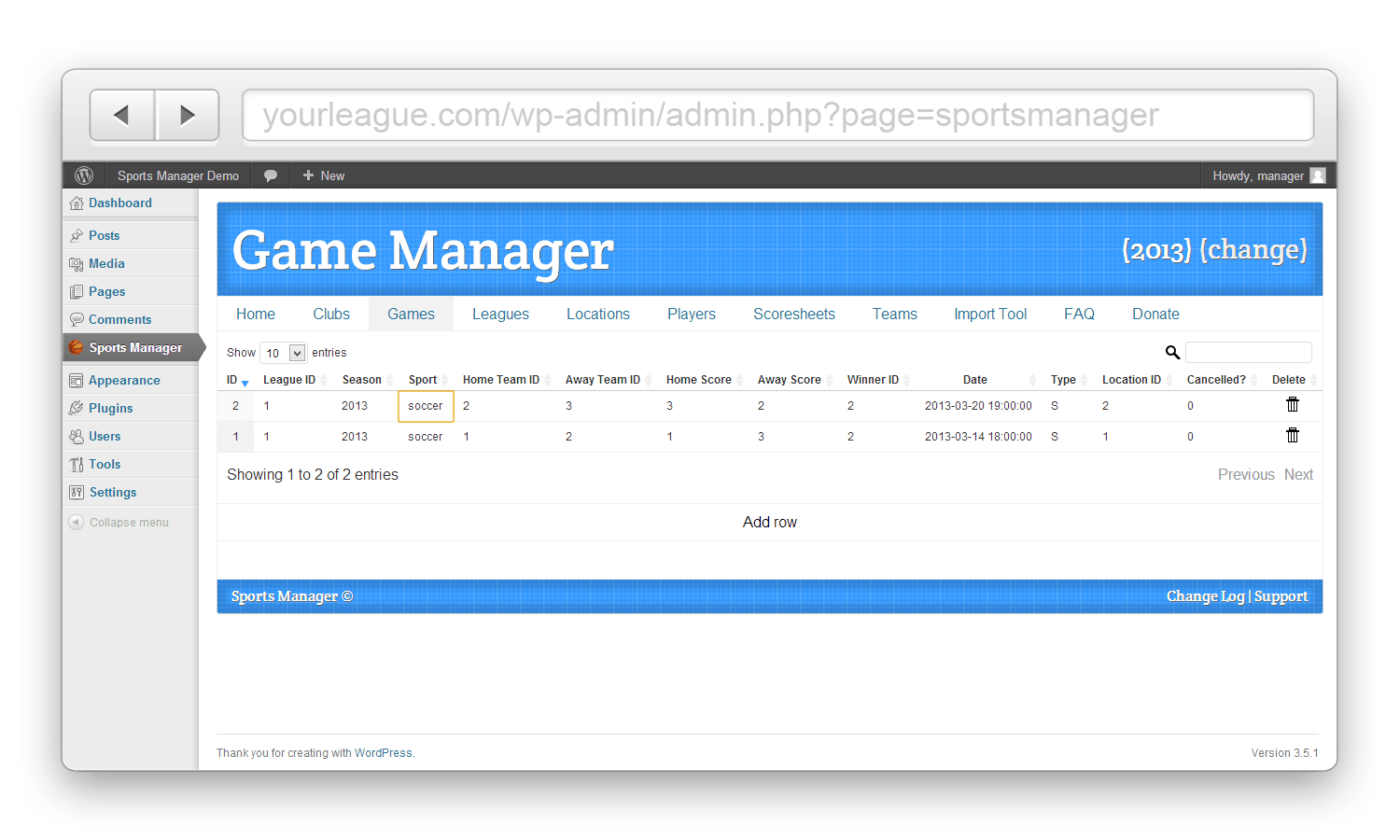Open the Donate tab
The height and width of the screenshot is (840, 1400).
pyautogui.click(x=1155, y=314)
